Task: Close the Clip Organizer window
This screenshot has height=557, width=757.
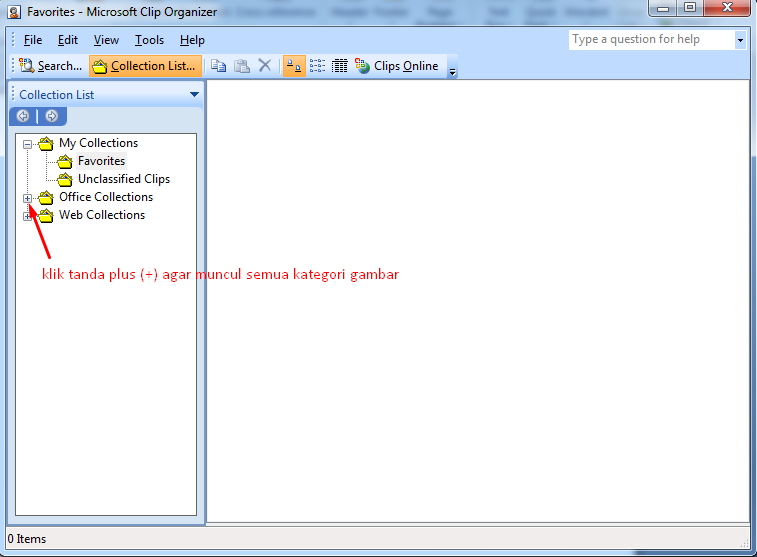Action: point(727,8)
